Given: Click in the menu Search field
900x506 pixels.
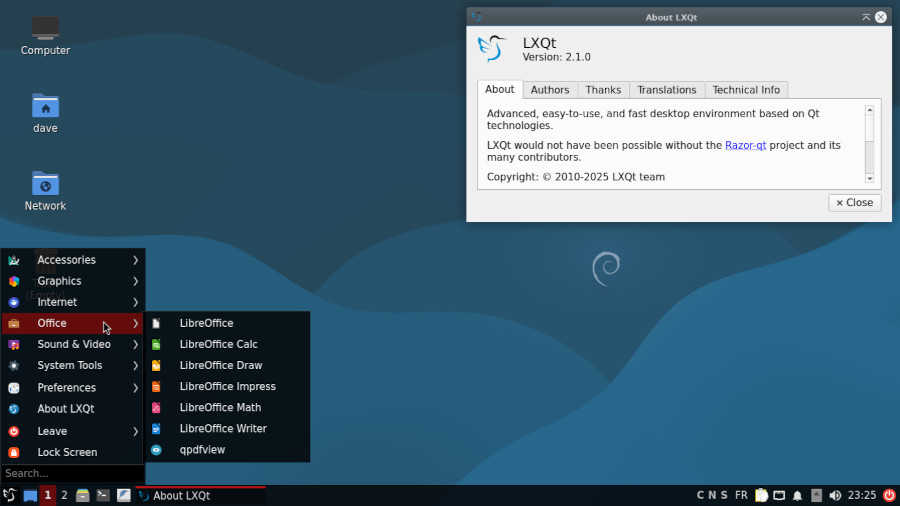Looking at the screenshot, I should click(72, 473).
